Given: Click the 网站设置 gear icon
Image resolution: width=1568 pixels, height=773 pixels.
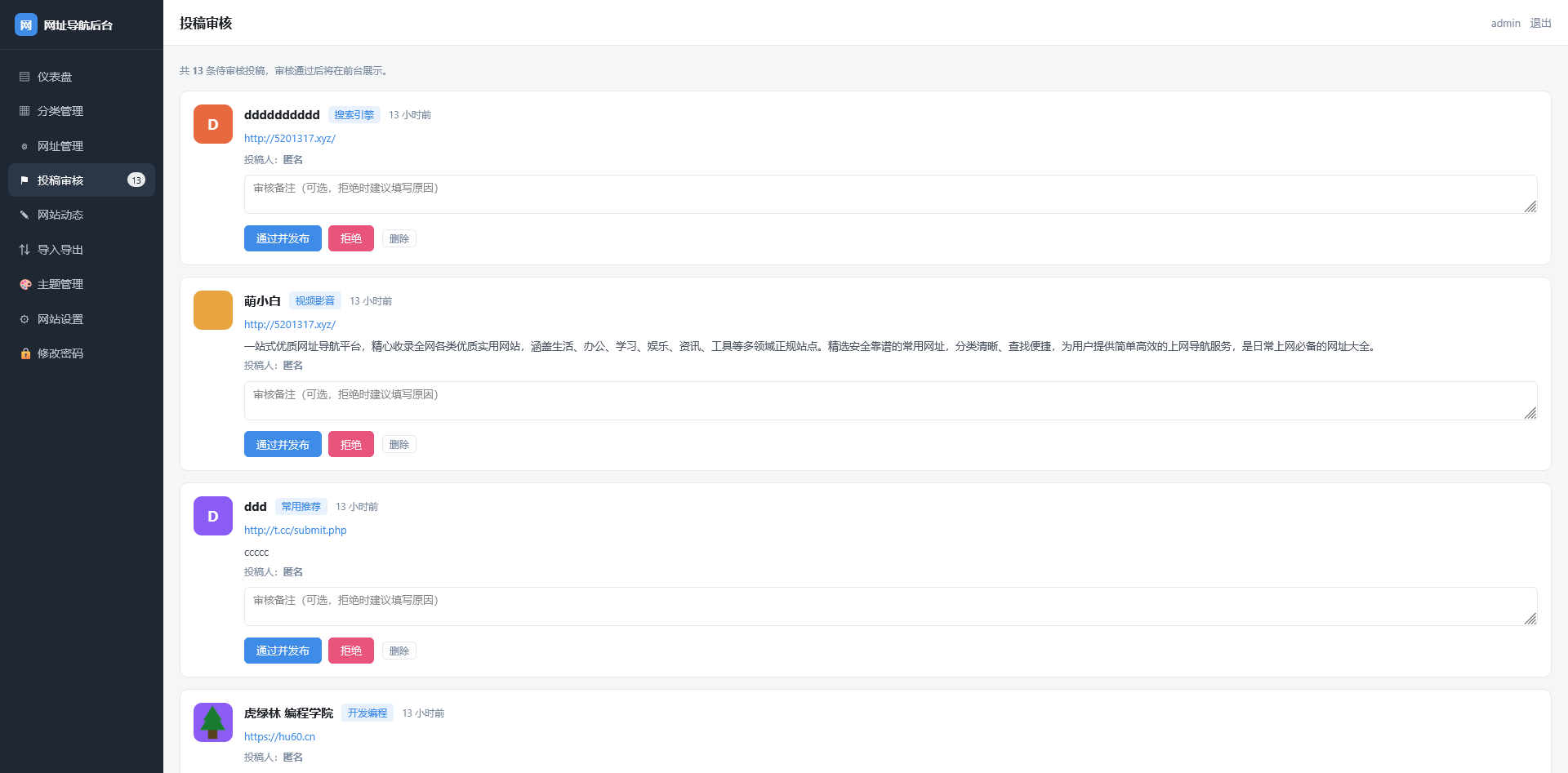Looking at the screenshot, I should click(x=24, y=319).
